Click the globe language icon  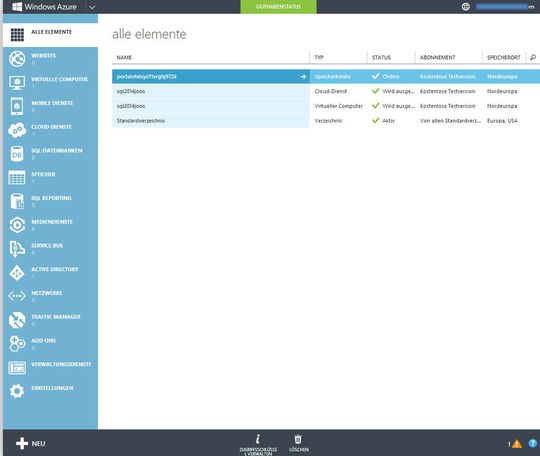point(466,7)
